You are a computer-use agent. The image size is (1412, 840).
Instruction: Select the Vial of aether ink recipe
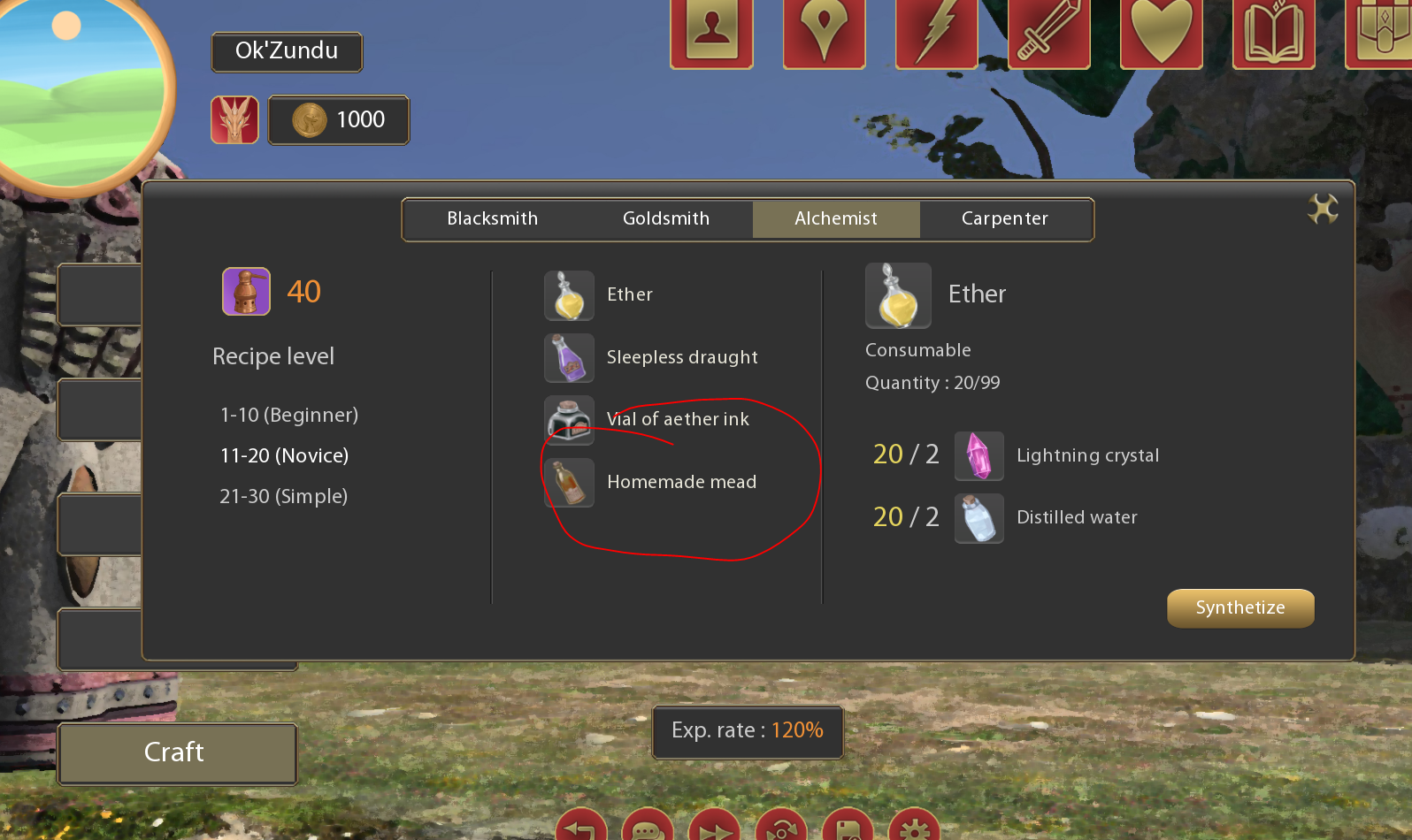click(x=647, y=419)
